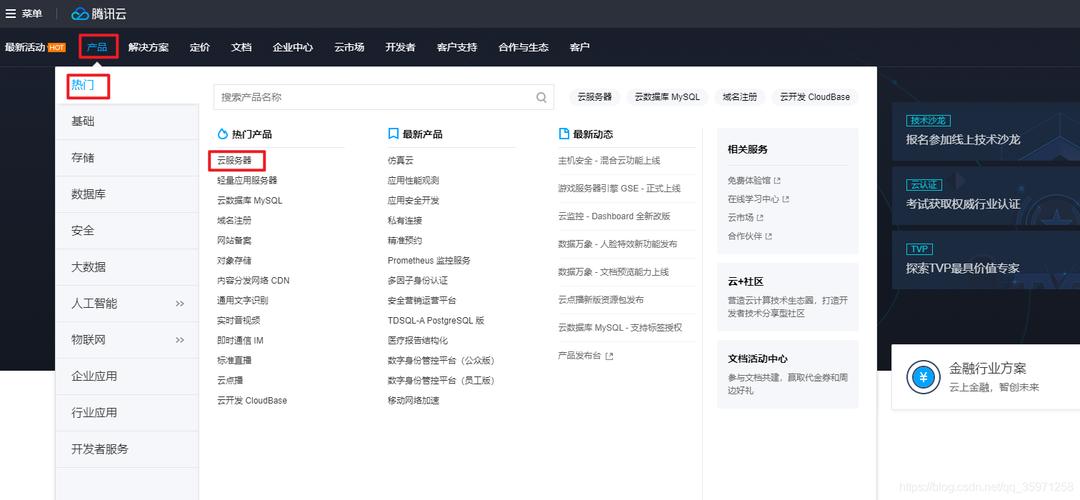
Task: Open the 客户 menu item
Action: click(x=579, y=48)
